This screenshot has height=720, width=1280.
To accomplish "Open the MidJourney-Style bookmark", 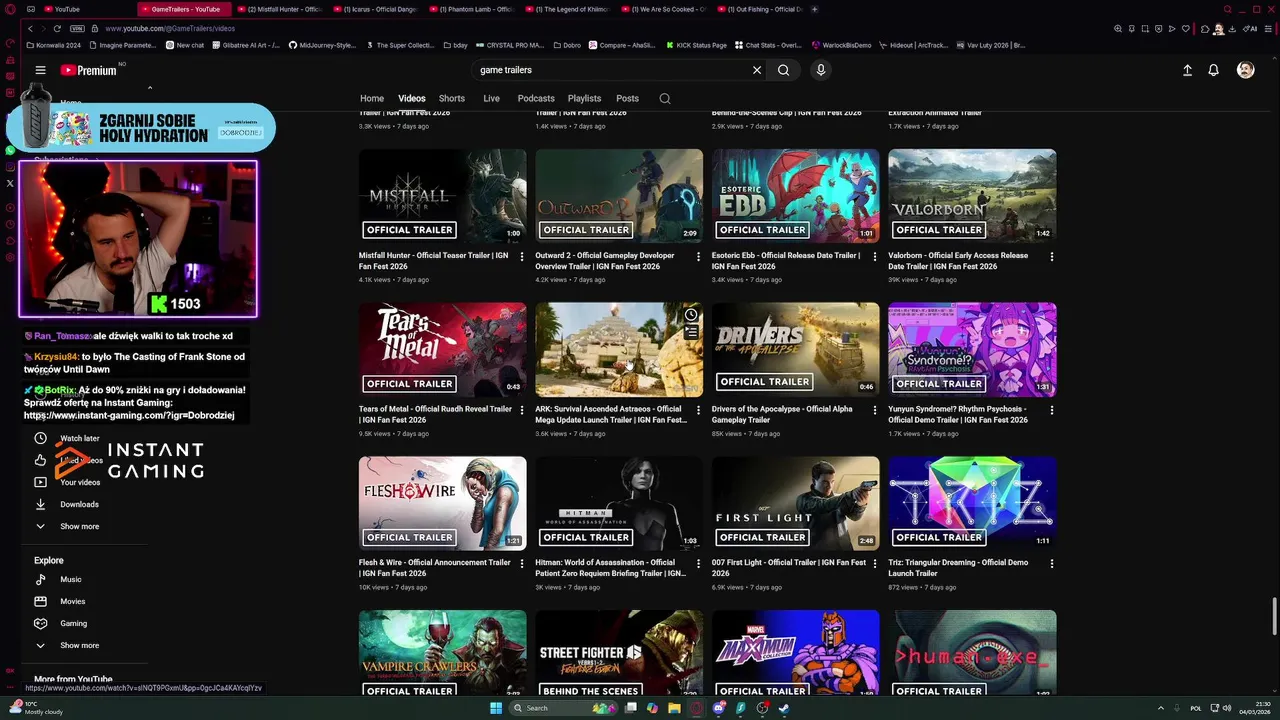I will [322, 45].
